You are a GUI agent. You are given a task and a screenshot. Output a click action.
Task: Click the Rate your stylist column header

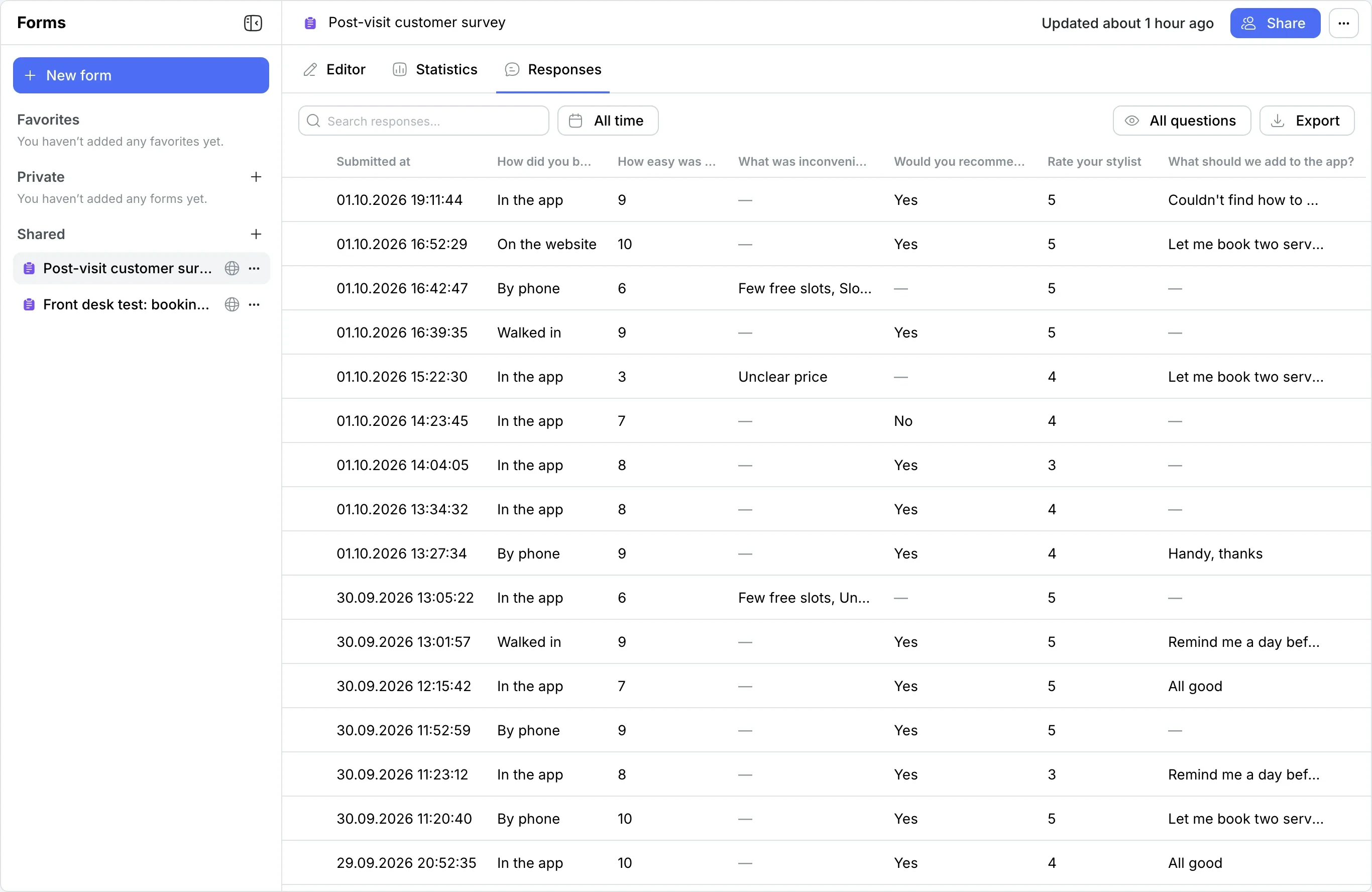1094,162
